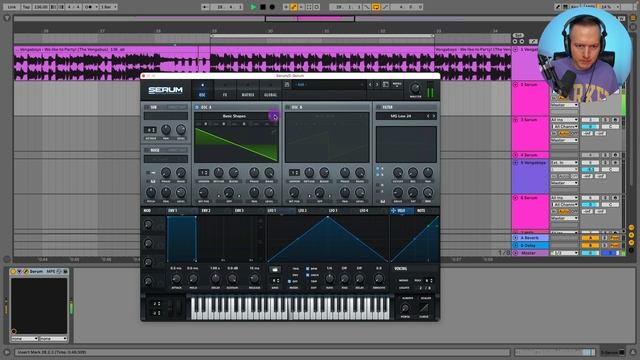Select the B Delay return track
640x360 pixels.
pyautogui.click(x=530, y=245)
